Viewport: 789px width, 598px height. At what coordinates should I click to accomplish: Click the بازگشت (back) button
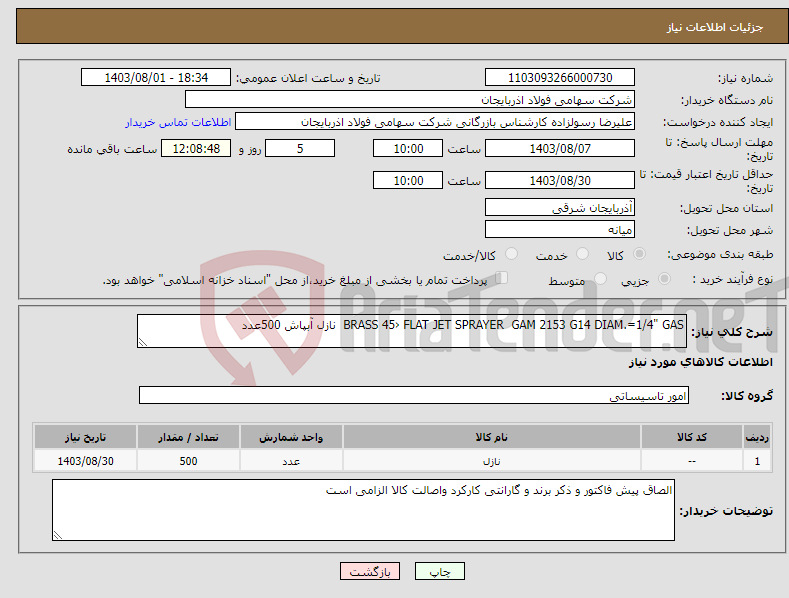tap(370, 571)
